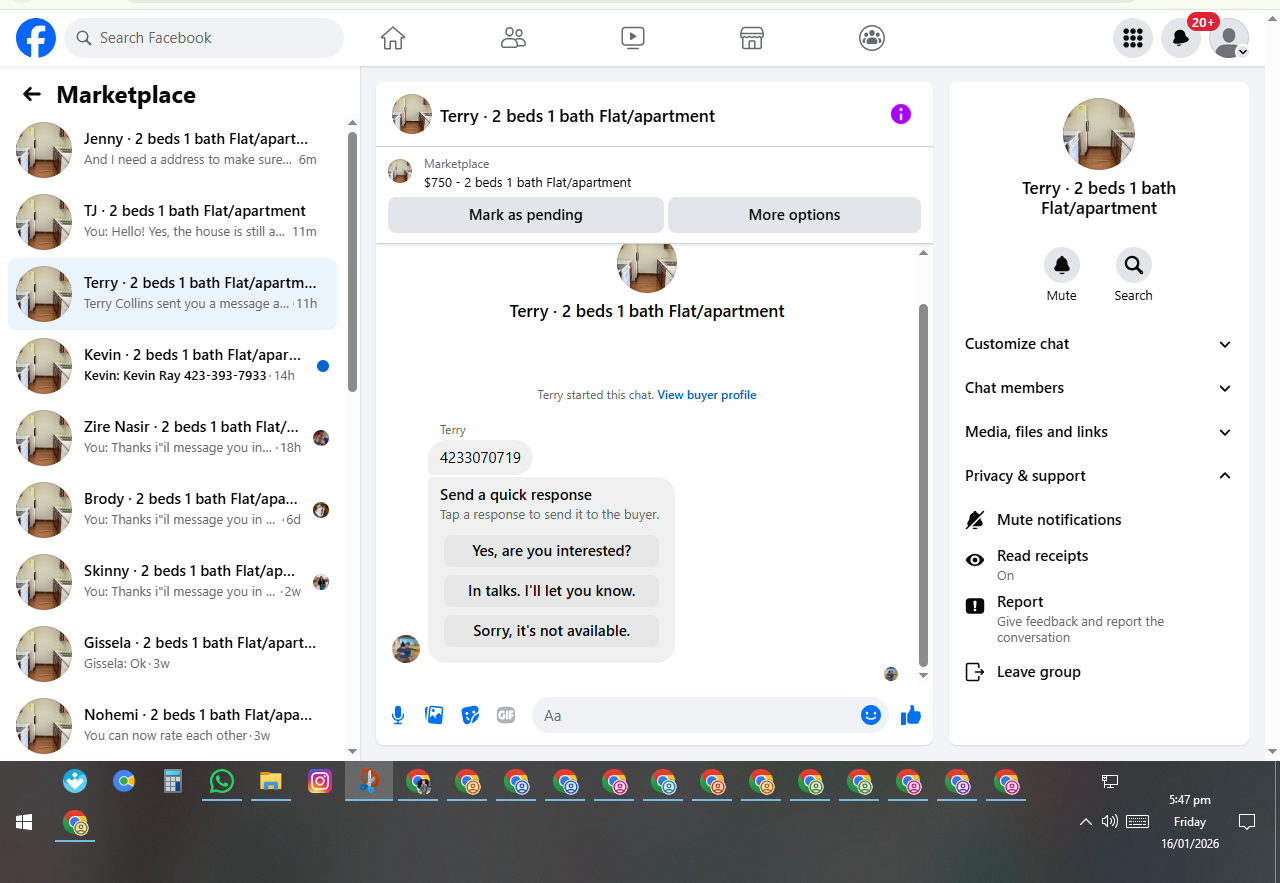Open the TJ conversation
1280x883 pixels.
pyautogui.click(x=173, y=222)
